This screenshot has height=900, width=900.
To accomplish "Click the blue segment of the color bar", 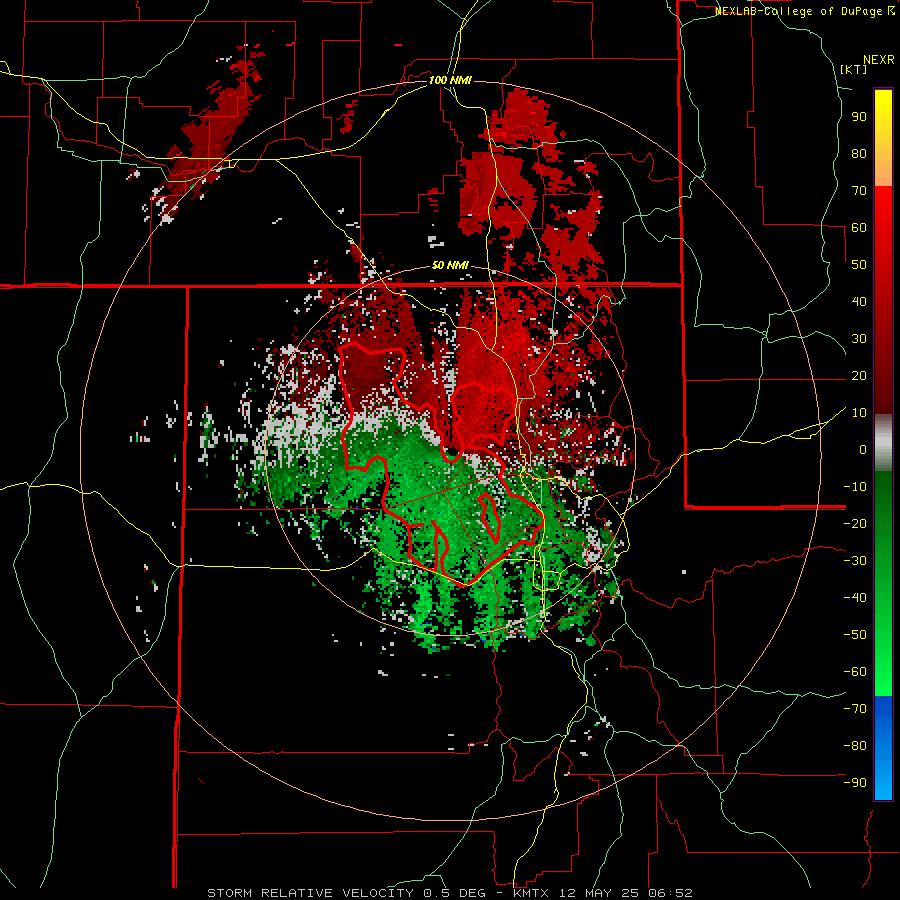I will (883, 748).
